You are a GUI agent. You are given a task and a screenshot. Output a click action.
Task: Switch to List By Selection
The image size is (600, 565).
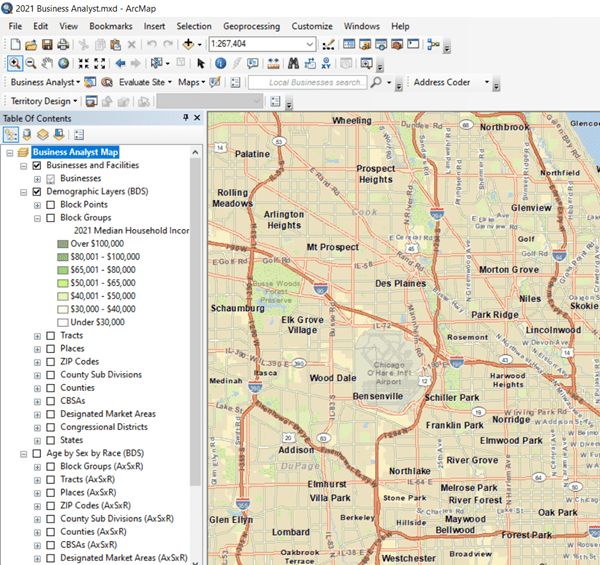[59, 135]
